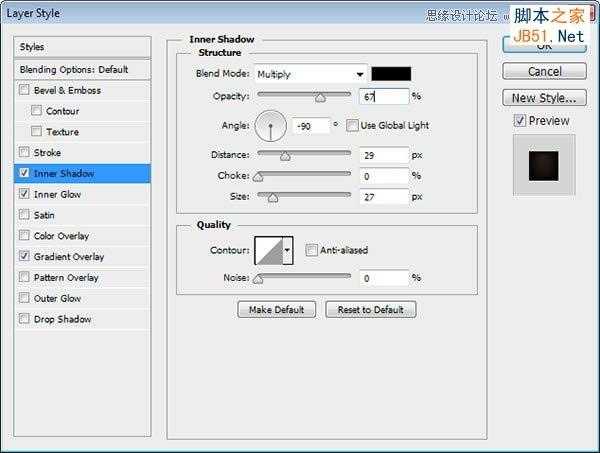Screen dimensions: 600x453
Task: Focus the Angle value field
Action: pos(311,126)
